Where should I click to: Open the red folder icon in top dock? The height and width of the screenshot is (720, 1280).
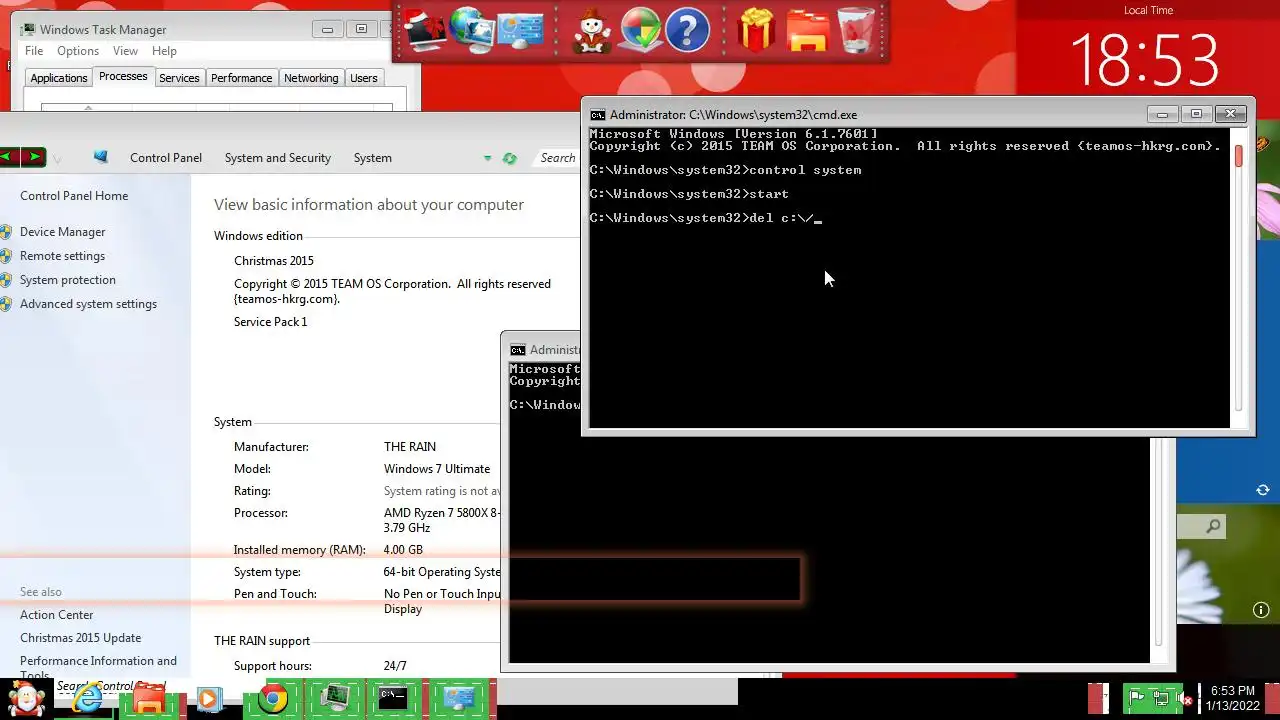[x=807, y=30]
